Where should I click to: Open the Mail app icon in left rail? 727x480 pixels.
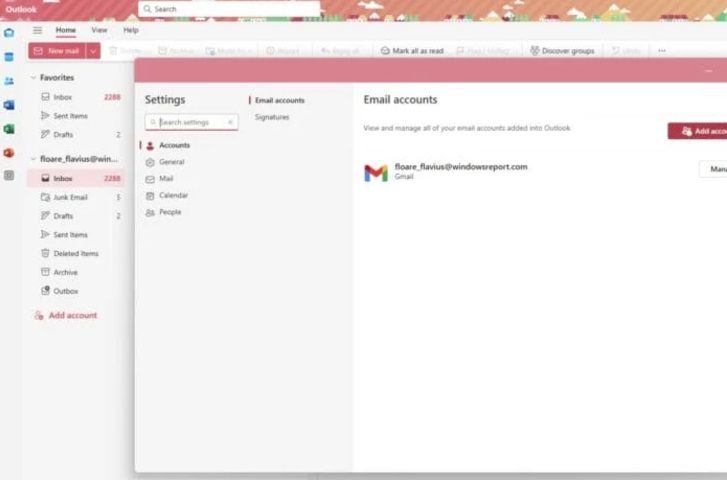[x=9, y=33]
